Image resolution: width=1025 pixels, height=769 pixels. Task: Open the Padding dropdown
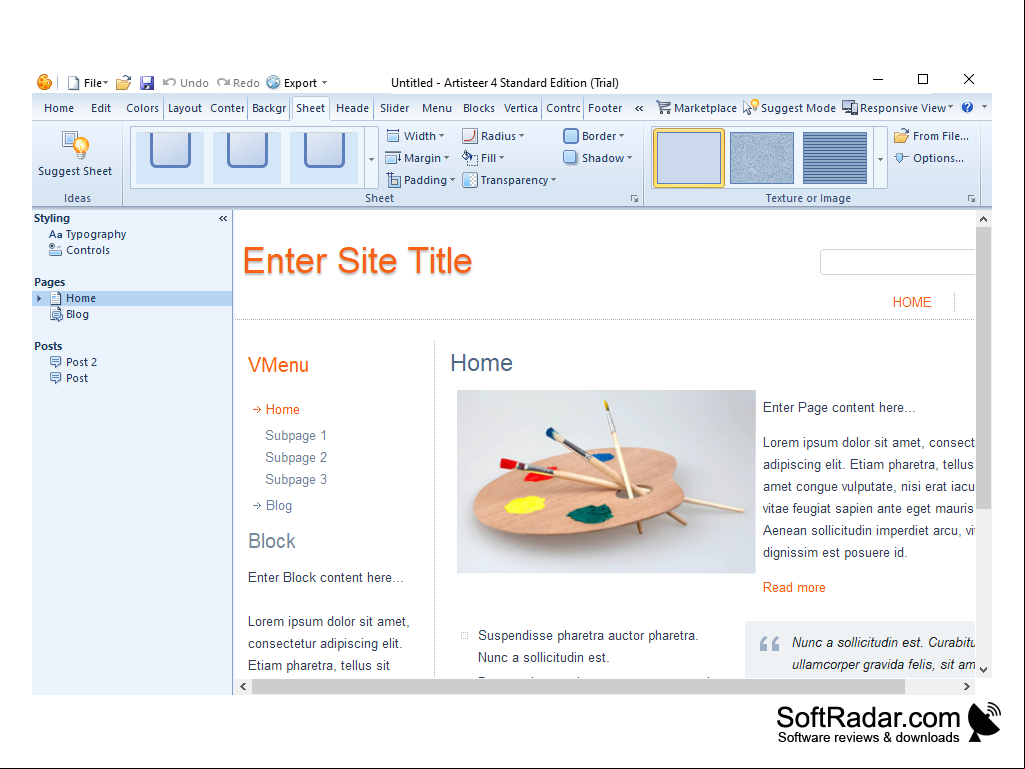(x=421, y=180)
